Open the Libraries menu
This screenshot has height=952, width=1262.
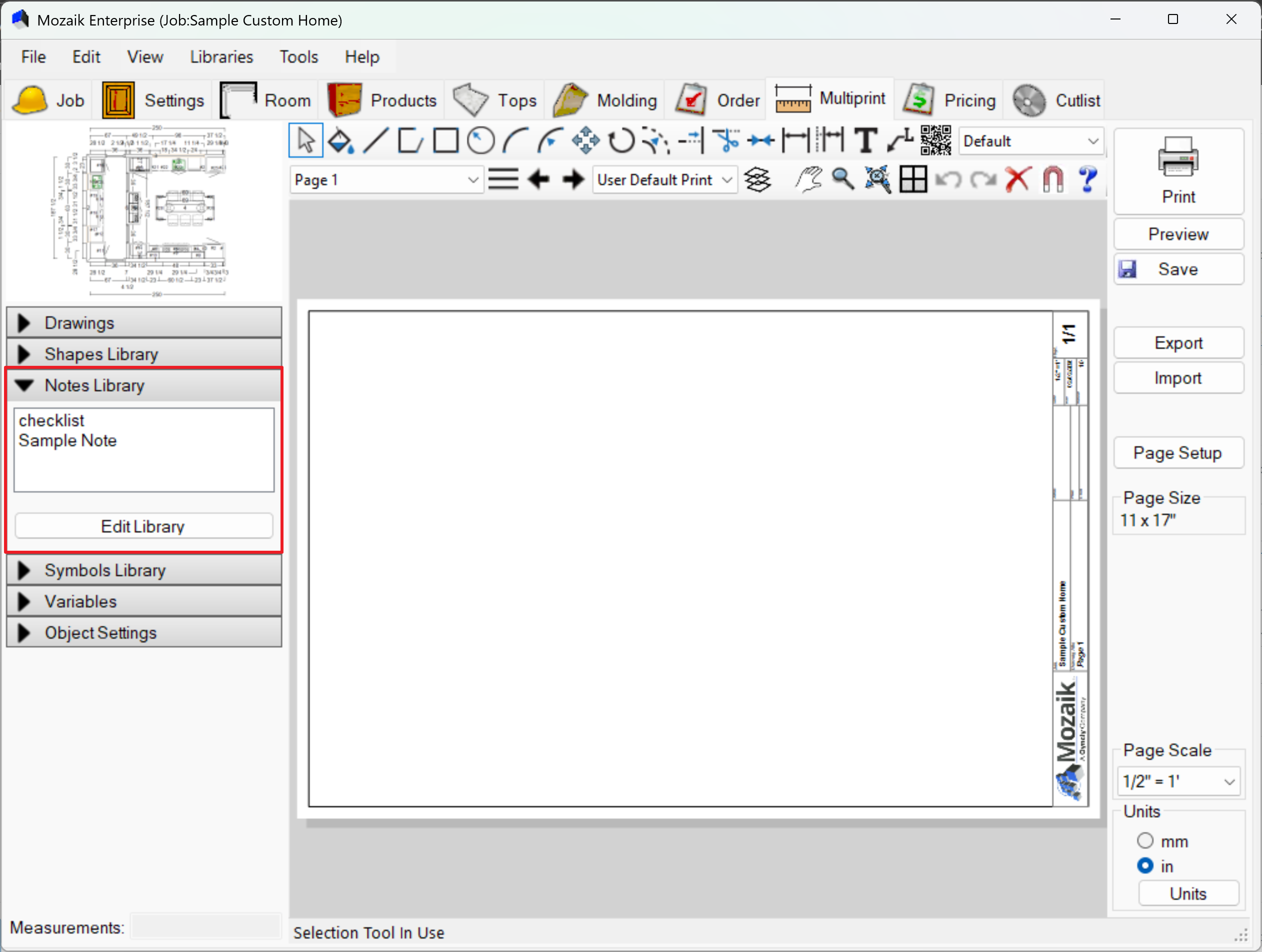221,57
